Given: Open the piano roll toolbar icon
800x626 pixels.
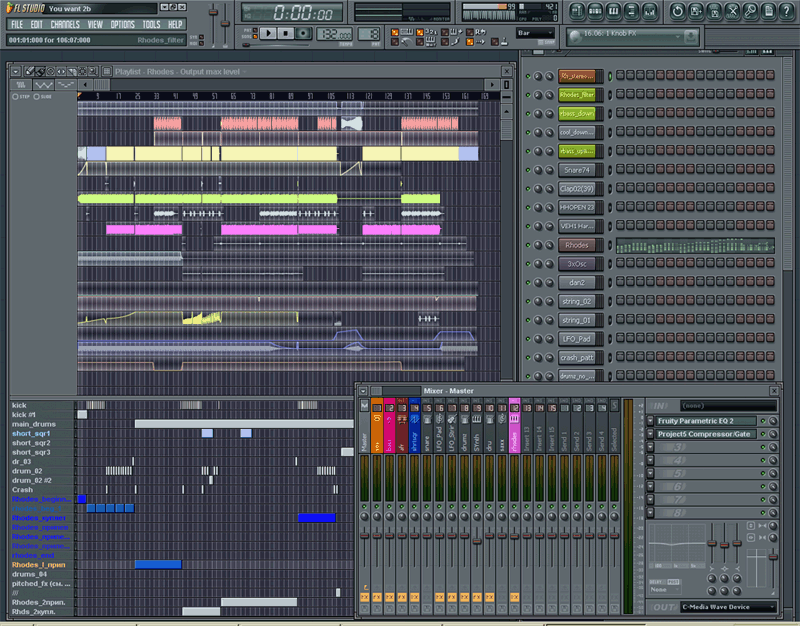Looking at the screenshot, I should pos(614,11).
